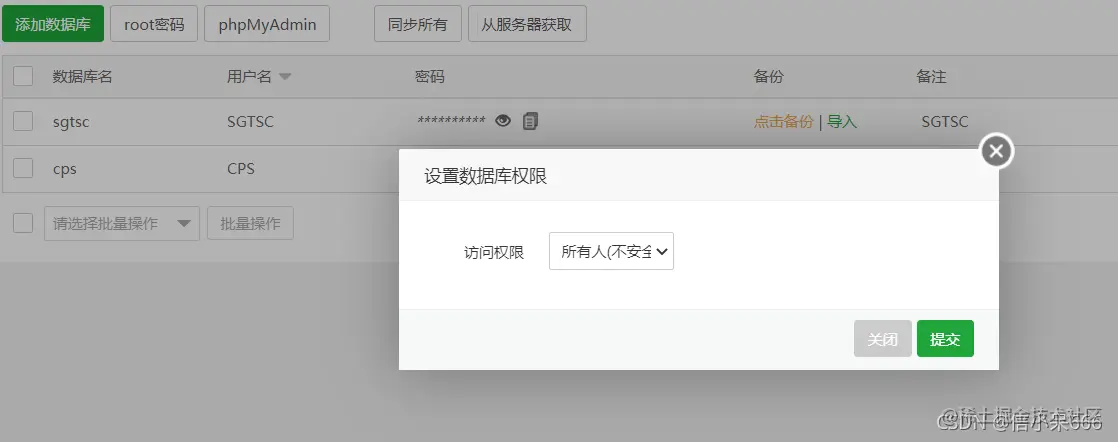Viewport: 1118px width, 442px height.
Task: Open the 访问权限 dropdown showing 所有人
Action: (x=611, y=251)
